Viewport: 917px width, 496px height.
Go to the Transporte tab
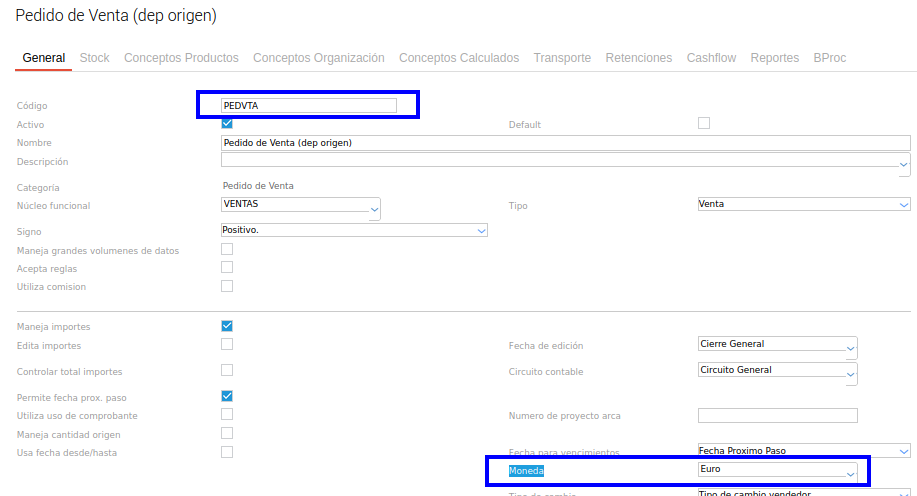pos(562,58)
